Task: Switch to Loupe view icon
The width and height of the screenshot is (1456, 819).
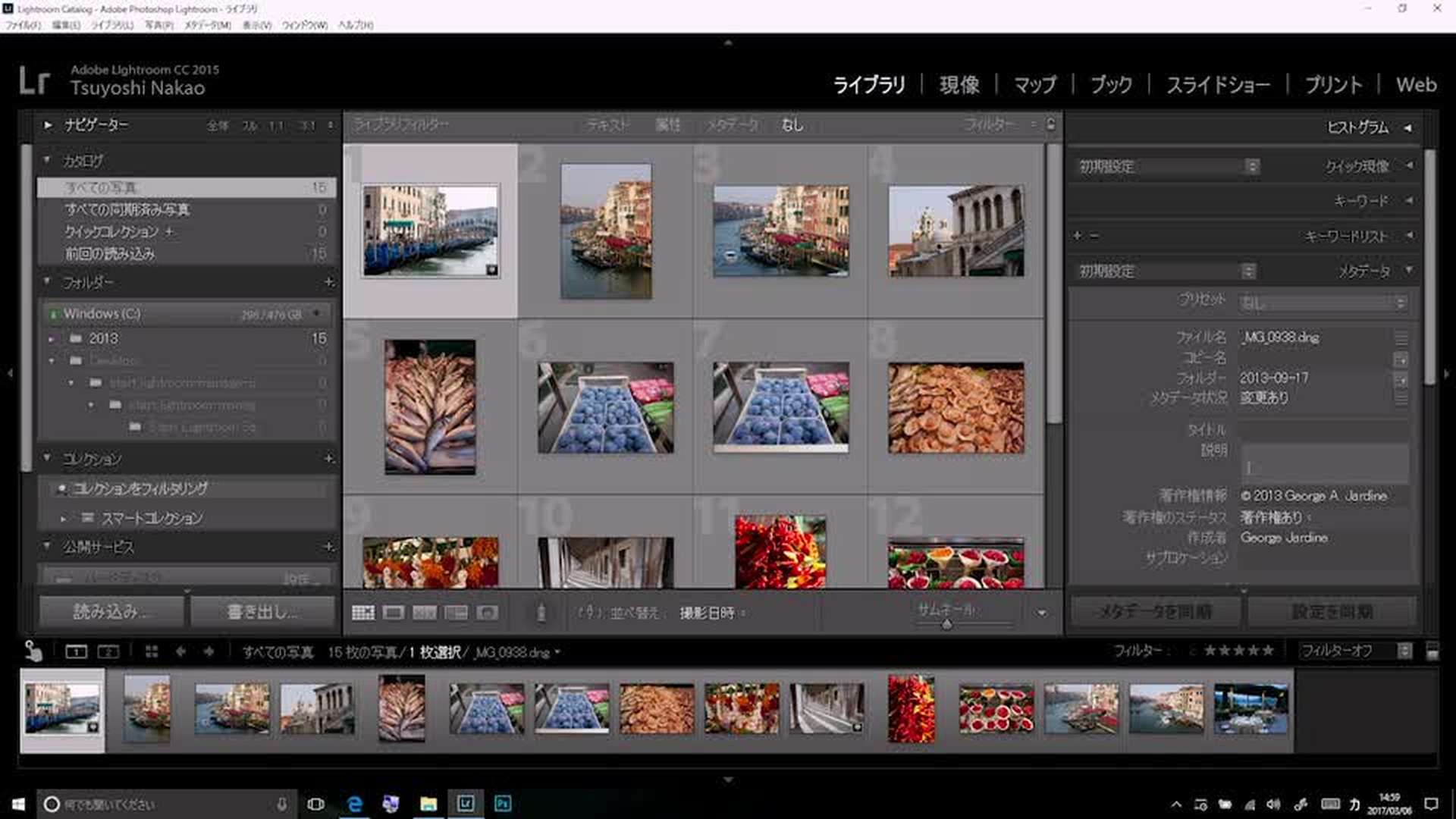Action: (394, 613)
